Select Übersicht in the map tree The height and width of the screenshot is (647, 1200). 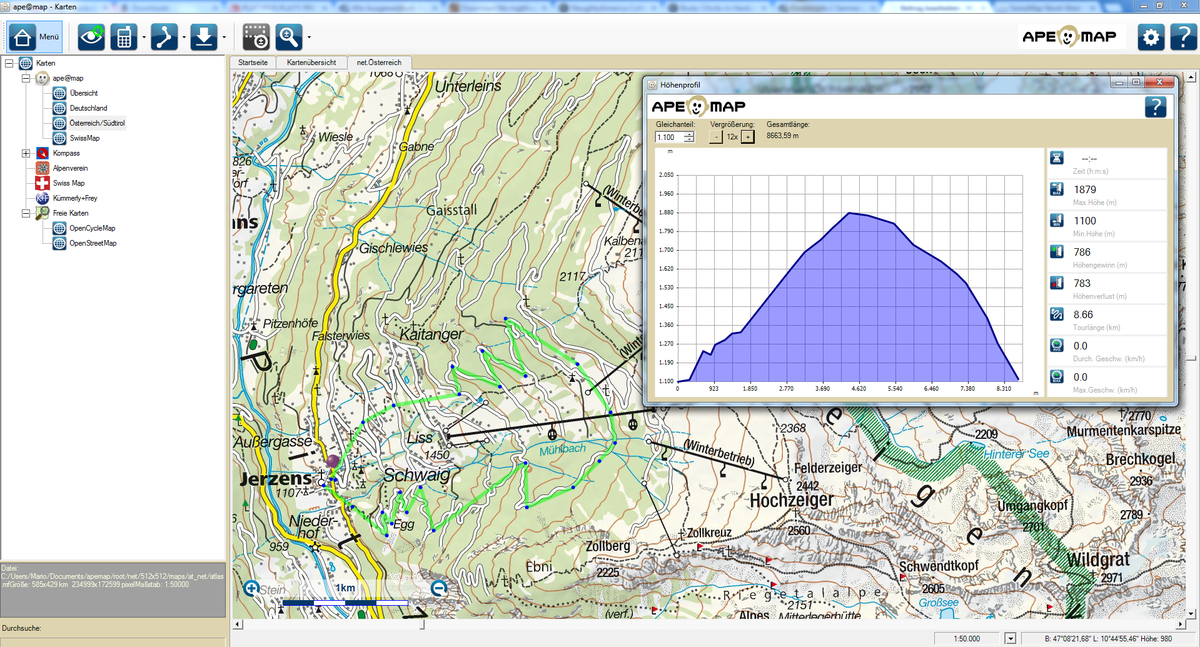tap(84, 93)
